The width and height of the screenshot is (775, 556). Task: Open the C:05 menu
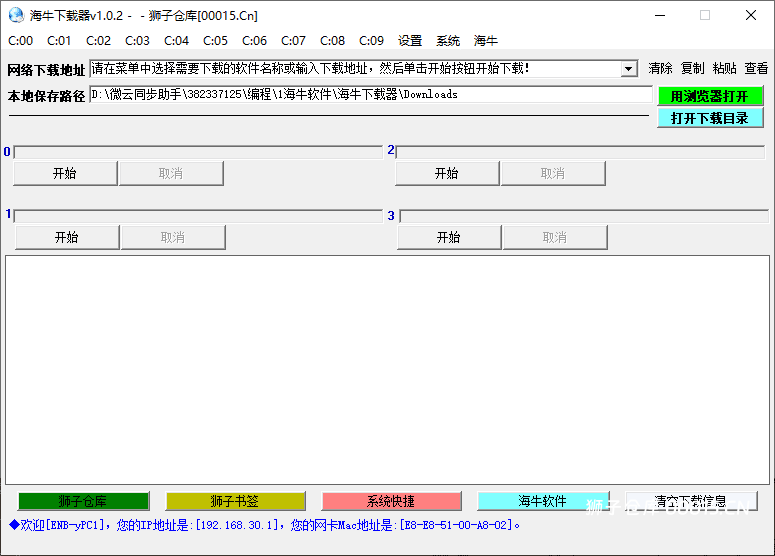tap(215, 41)
